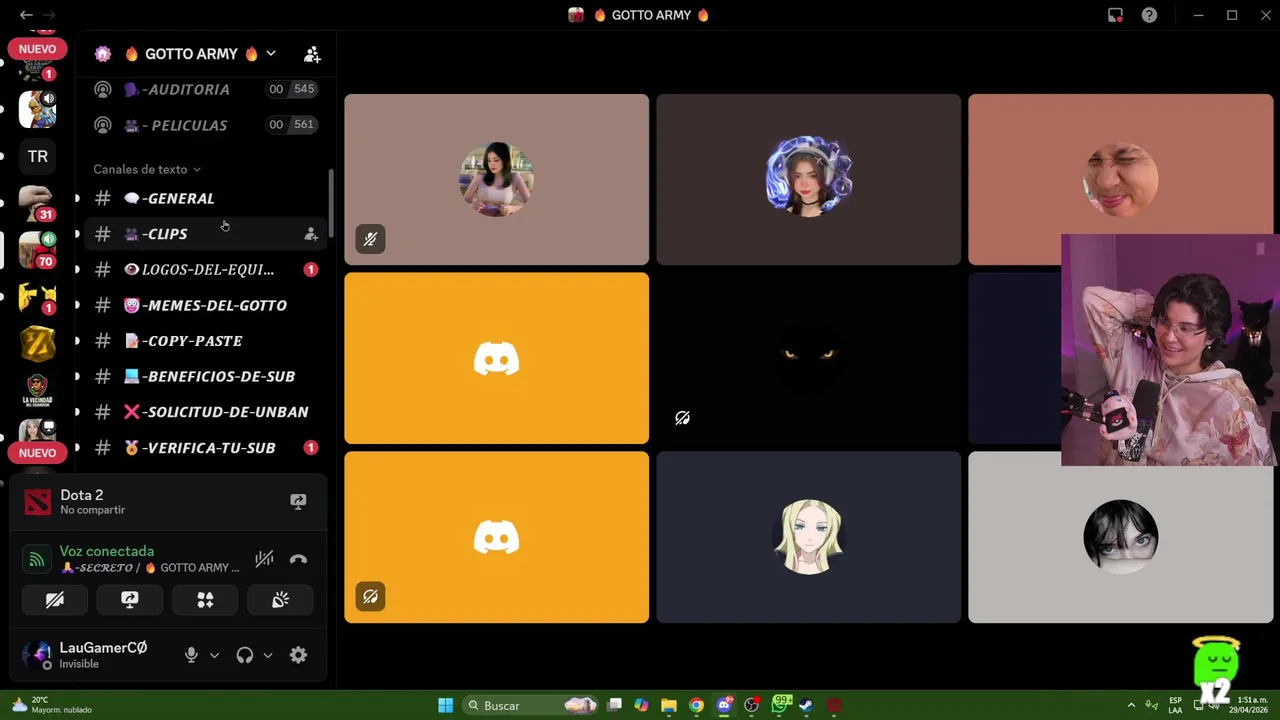Open La Vecindad server icon
Screen dimensions: 1280x720
(x=37, y=390)
